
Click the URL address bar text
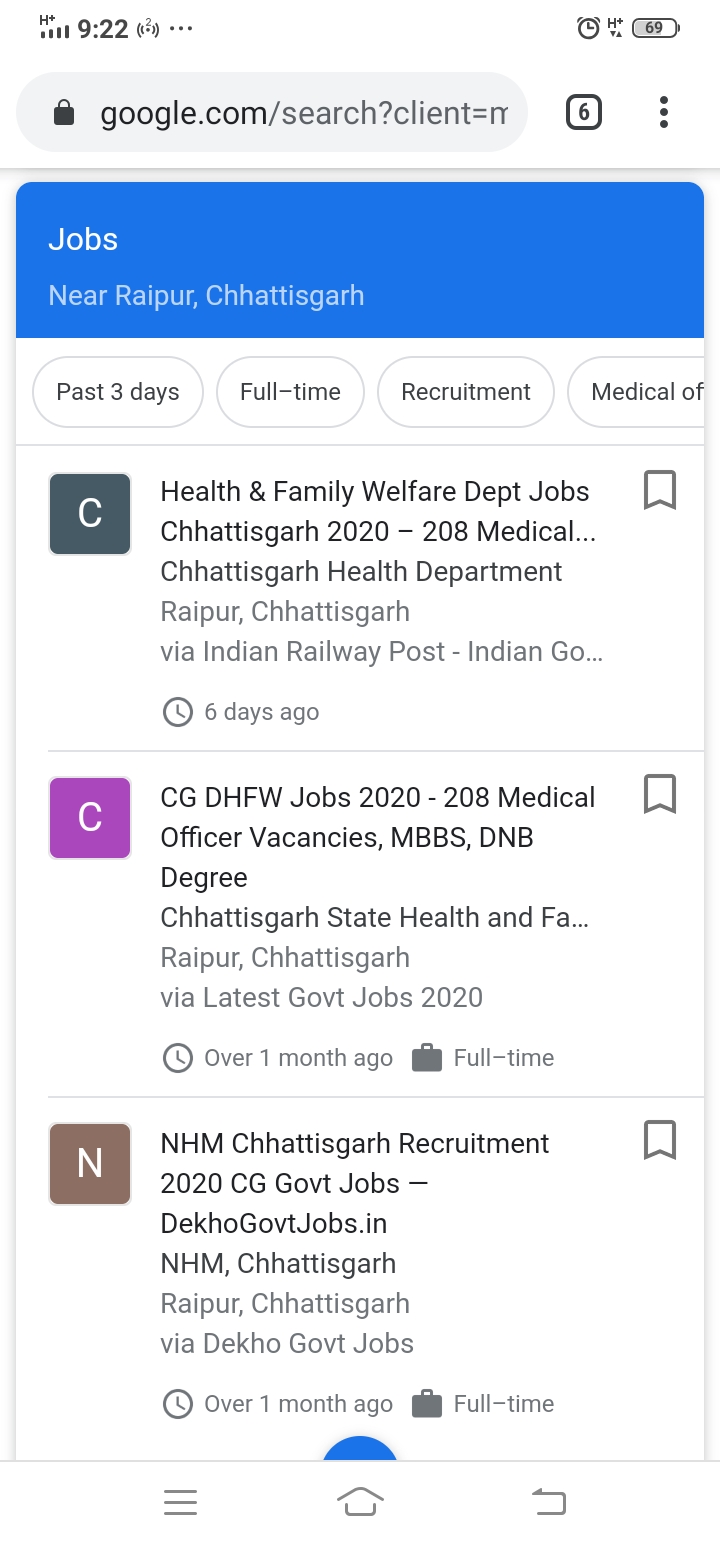click(304, 113)
